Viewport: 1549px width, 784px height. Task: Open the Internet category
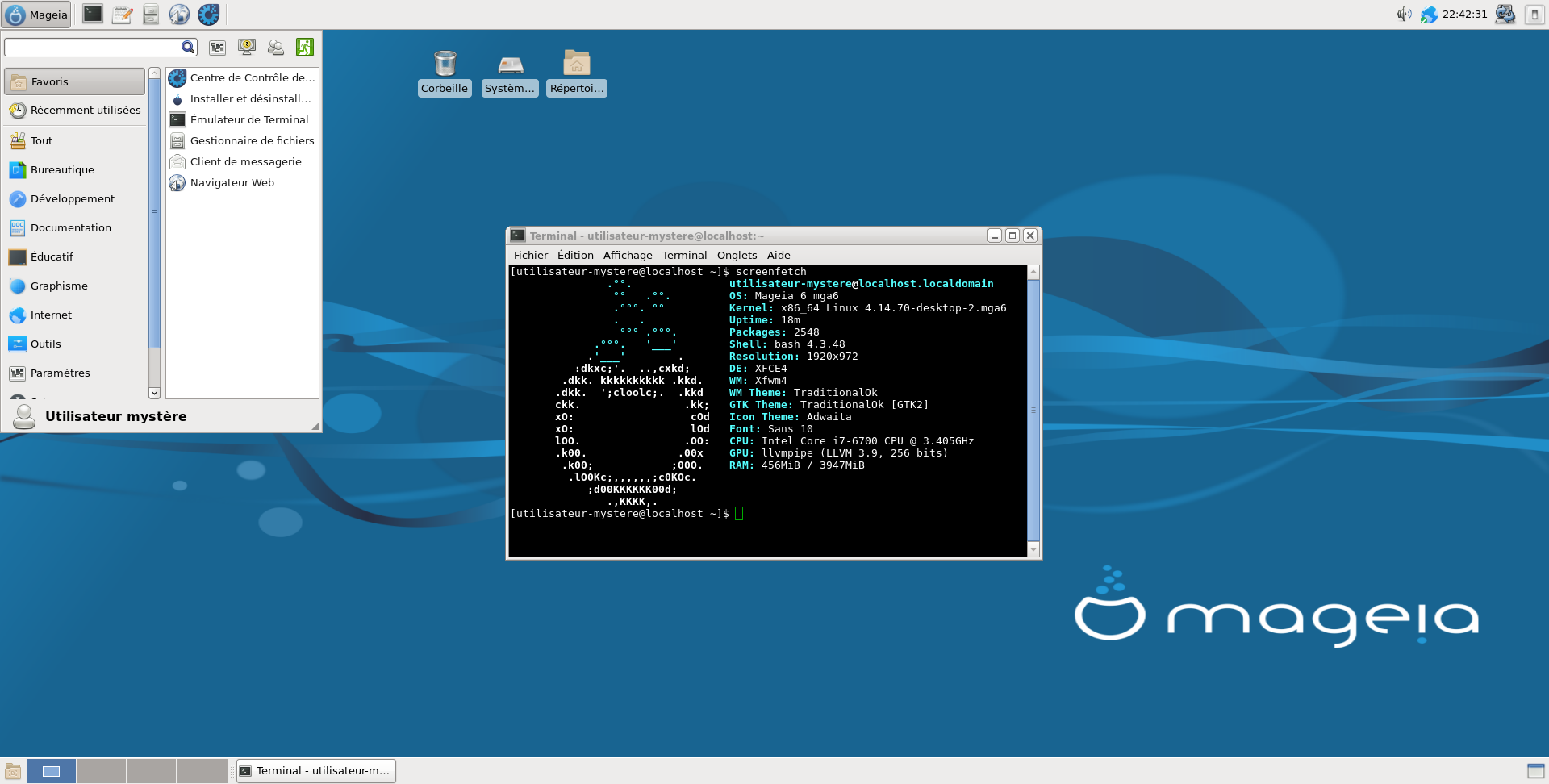(74, 315)
